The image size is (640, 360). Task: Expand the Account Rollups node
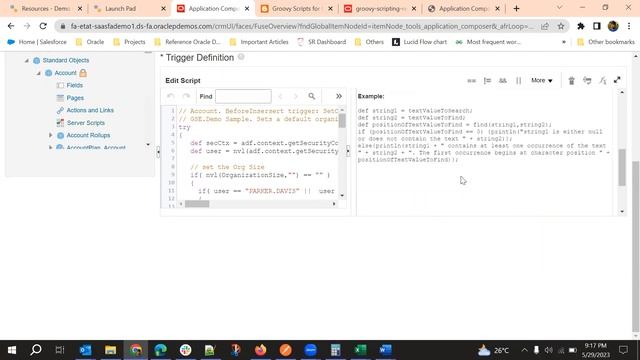51,135
